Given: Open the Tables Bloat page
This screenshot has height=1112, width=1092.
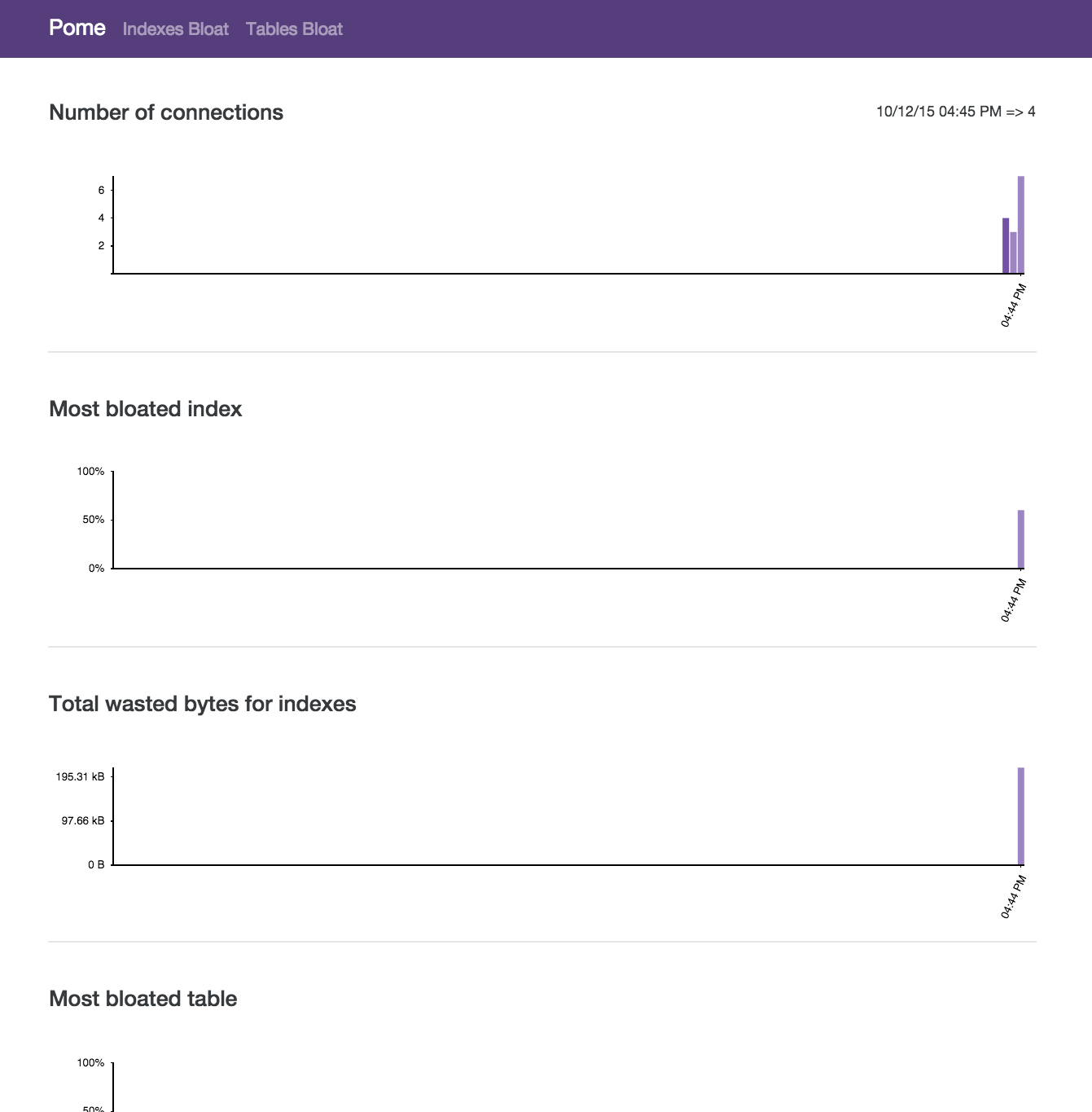Looking at the screenshot, I should click(294, 29).
